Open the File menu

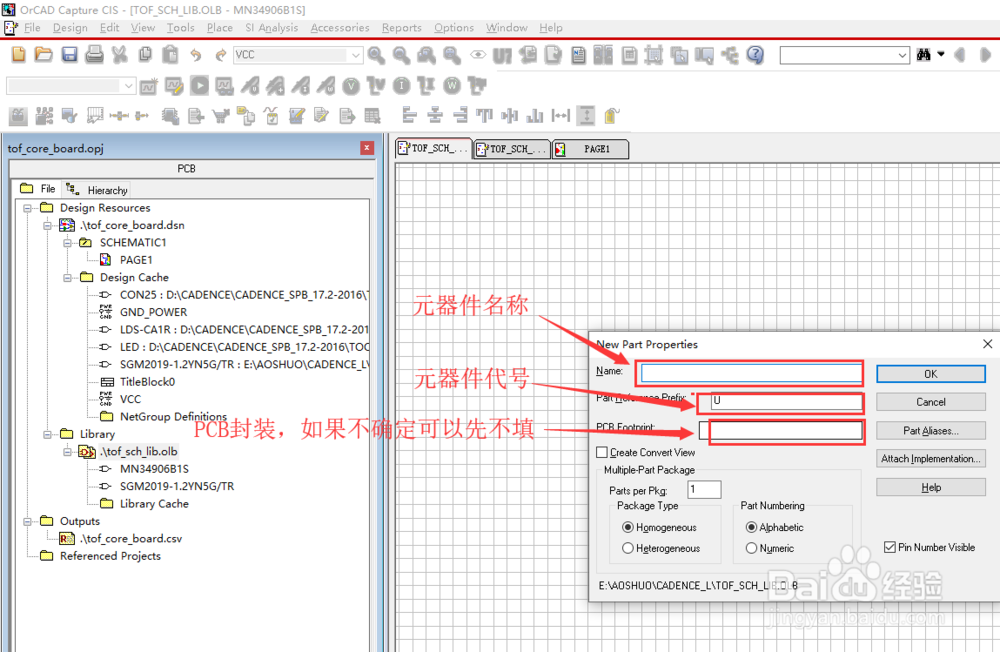tap(32, 27)
